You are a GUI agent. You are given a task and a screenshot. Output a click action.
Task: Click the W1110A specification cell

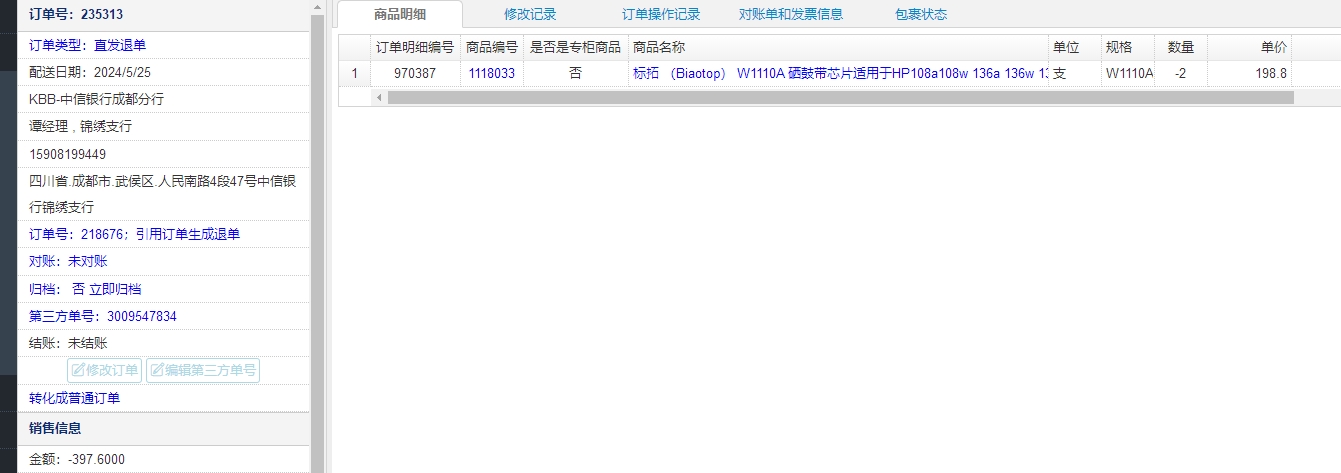(x=1127, y=73)
